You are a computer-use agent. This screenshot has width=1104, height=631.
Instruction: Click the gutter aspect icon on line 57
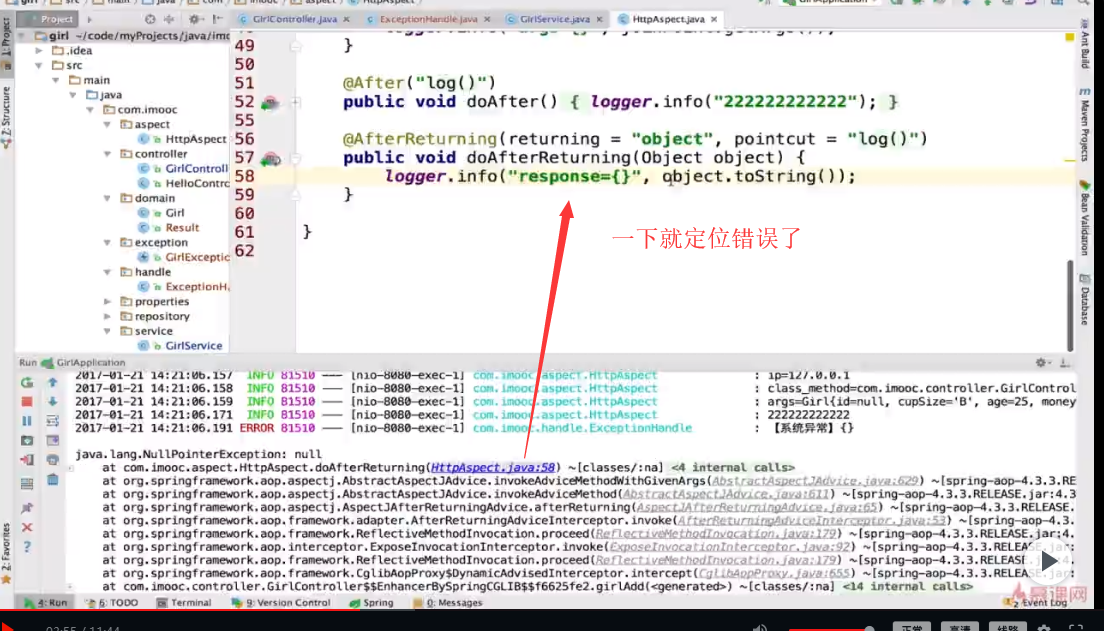coord(270,160)
